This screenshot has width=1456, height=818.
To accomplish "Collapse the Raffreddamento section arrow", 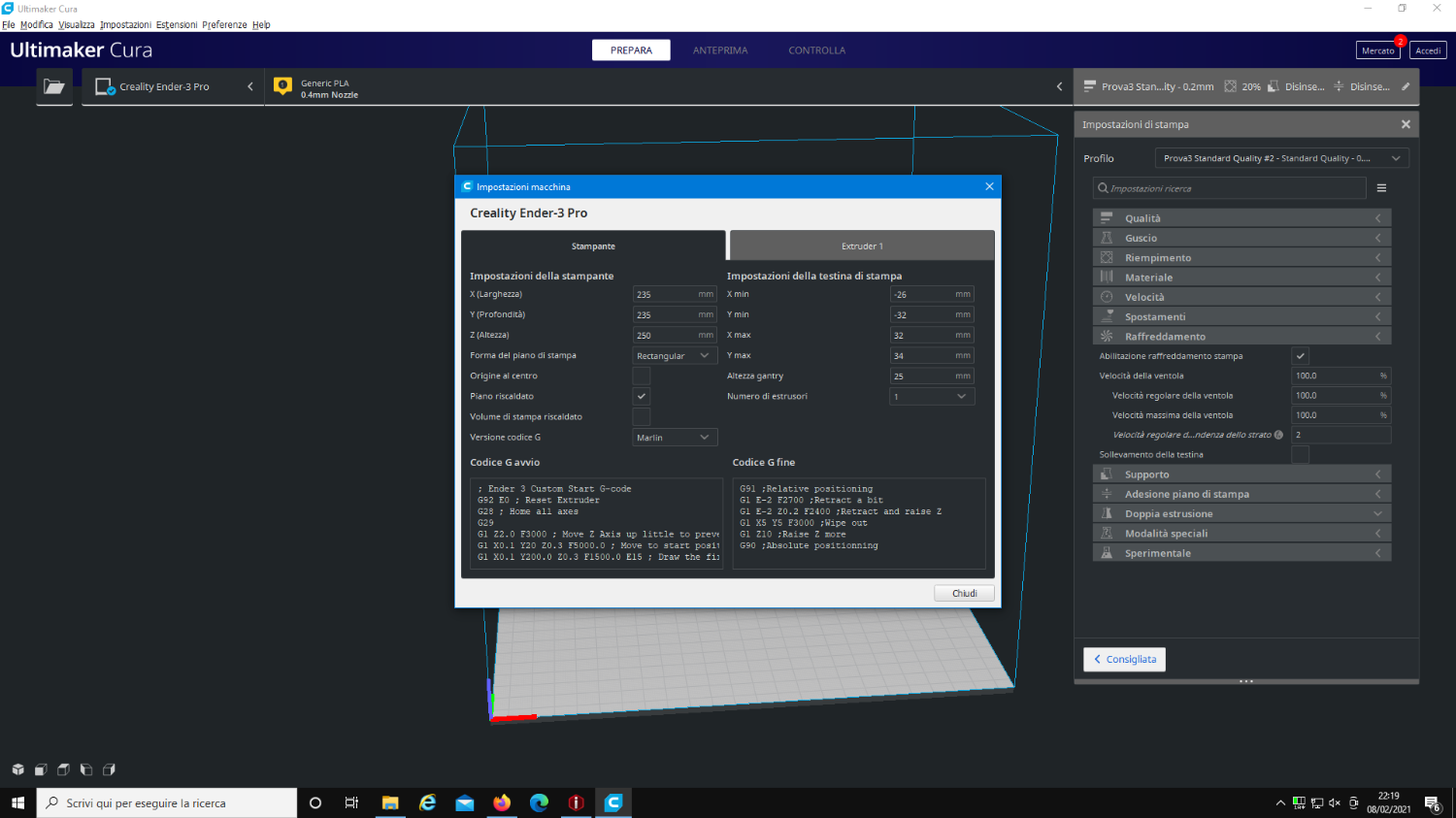I will pos(1377,336).
